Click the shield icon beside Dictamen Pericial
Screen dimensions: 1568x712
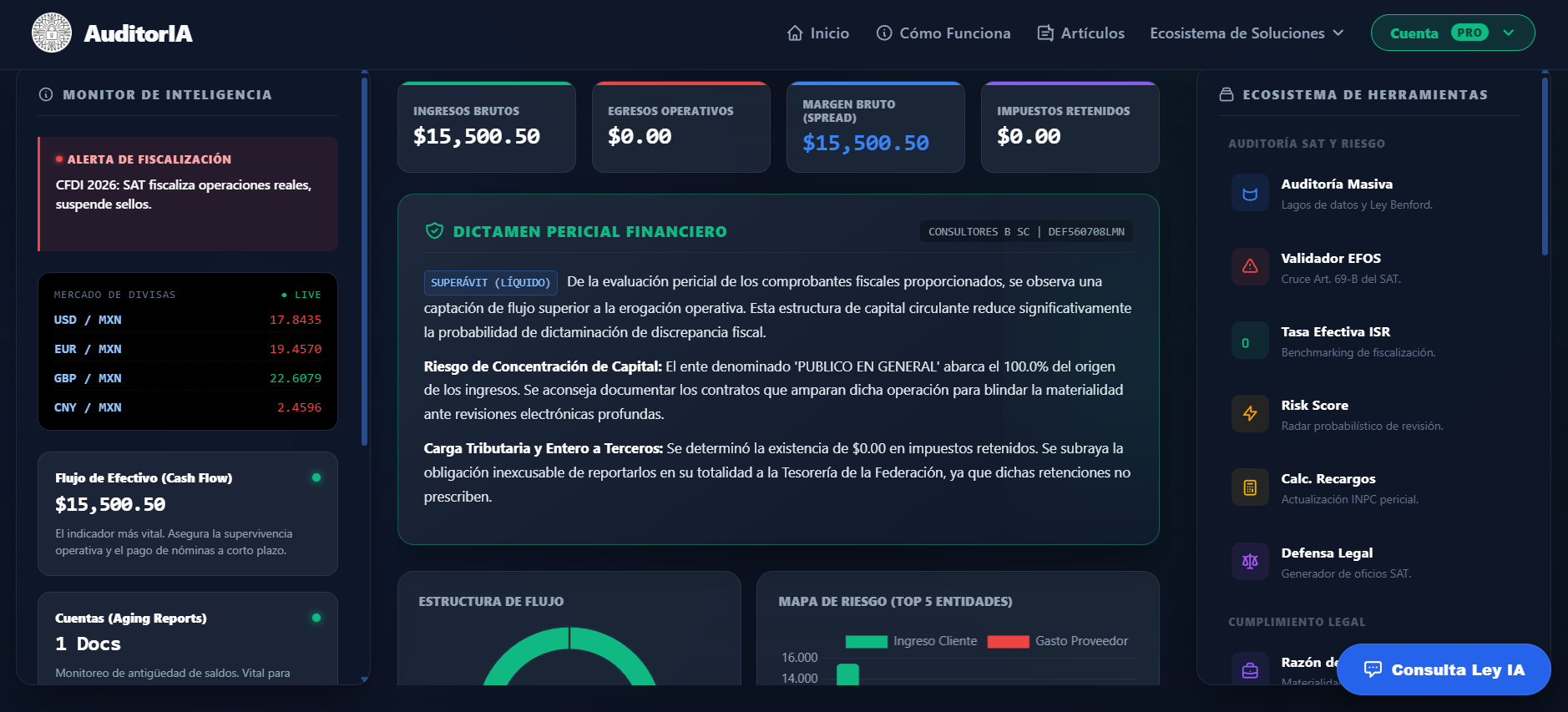(434, 231)
